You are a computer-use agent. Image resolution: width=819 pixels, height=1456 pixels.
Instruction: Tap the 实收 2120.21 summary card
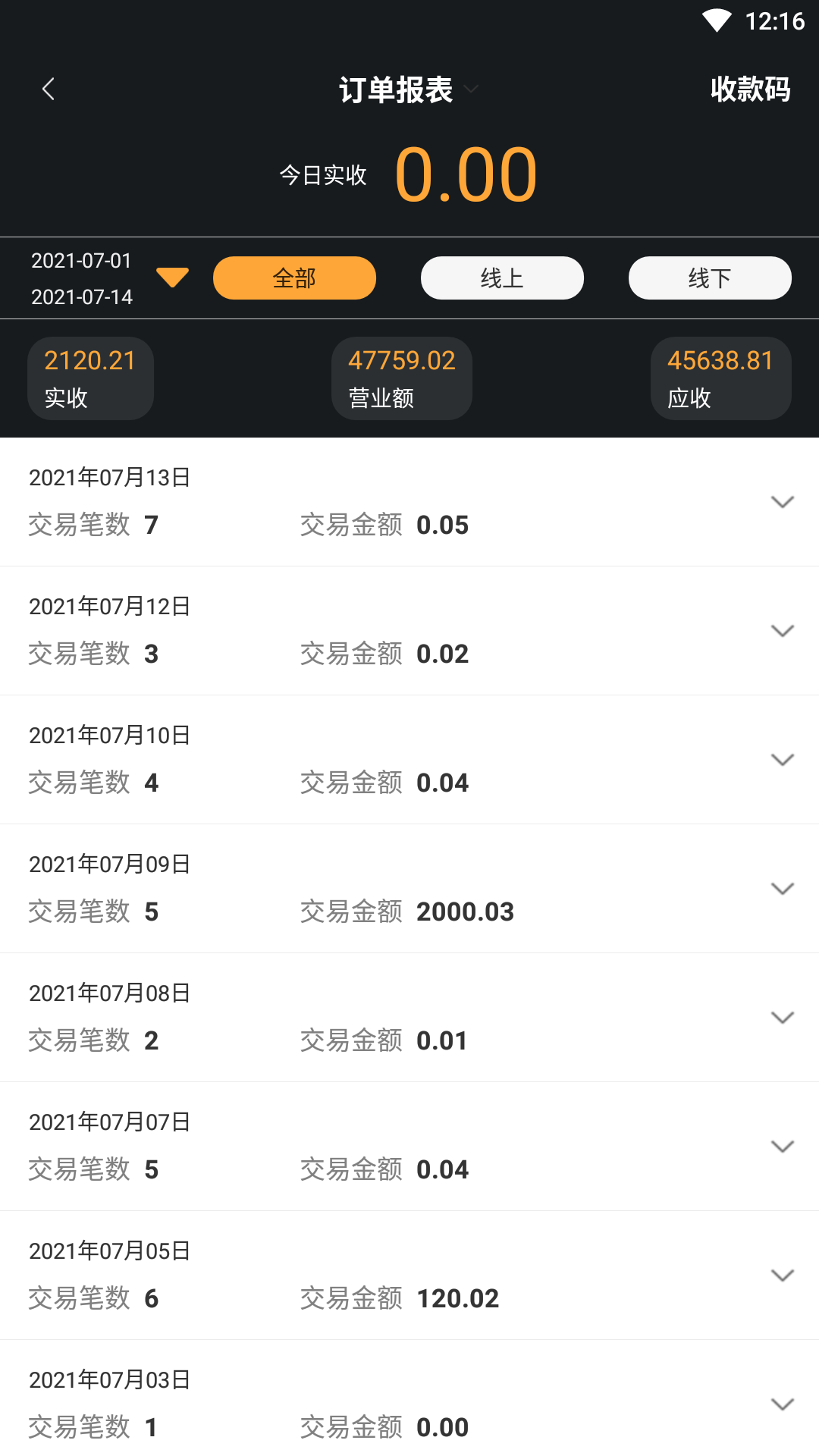click(90, 378)
